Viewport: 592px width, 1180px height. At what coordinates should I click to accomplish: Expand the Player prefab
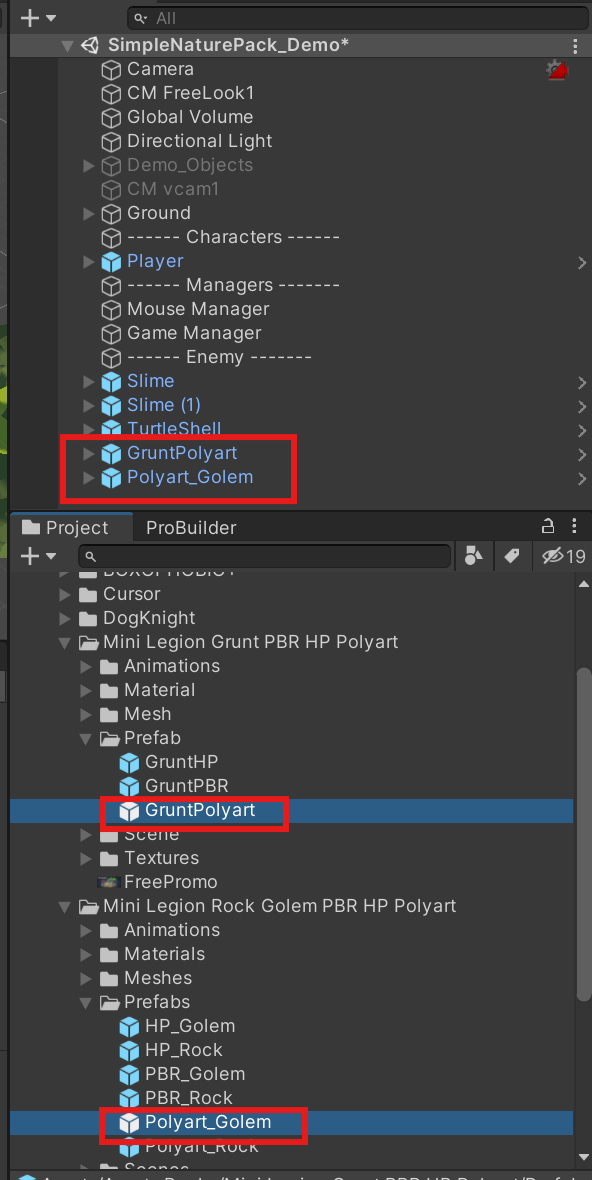(89, 262)
